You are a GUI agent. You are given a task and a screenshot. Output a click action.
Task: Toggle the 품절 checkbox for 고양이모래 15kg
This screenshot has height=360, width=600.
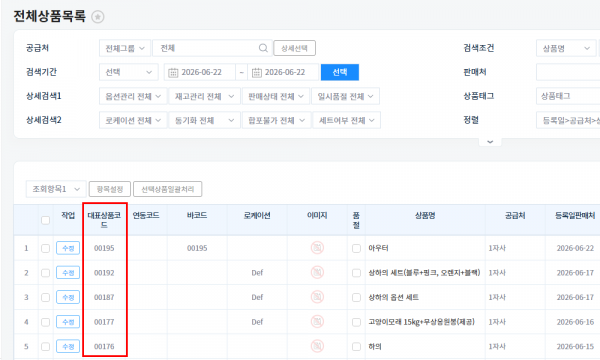click(x=356, y=322)
